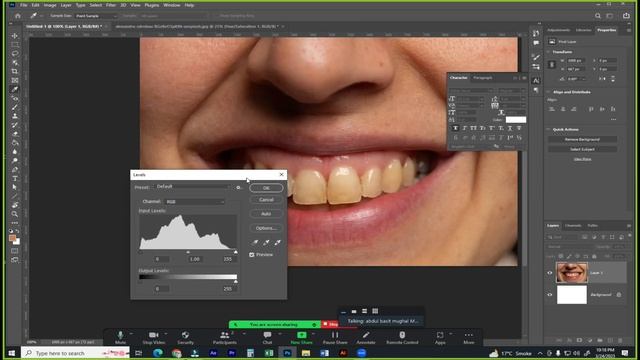Screen dimensions: 640x360
Task: Hide Layer 1 using its eye icon
Action: point(550,273)
